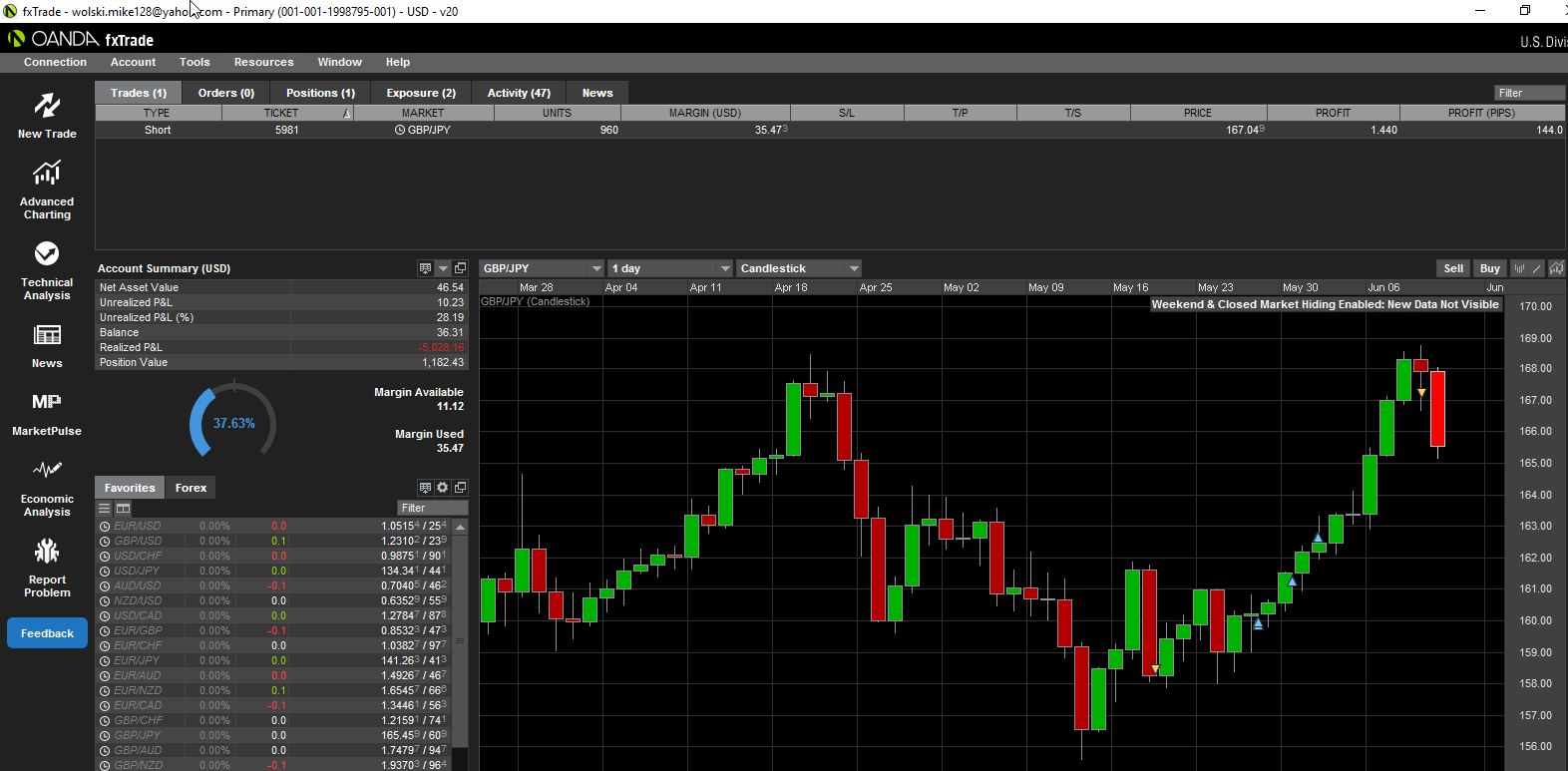1568x771 pixels.
Task: Click the Report Problem bug icon
Action: (x=47, y=551)
